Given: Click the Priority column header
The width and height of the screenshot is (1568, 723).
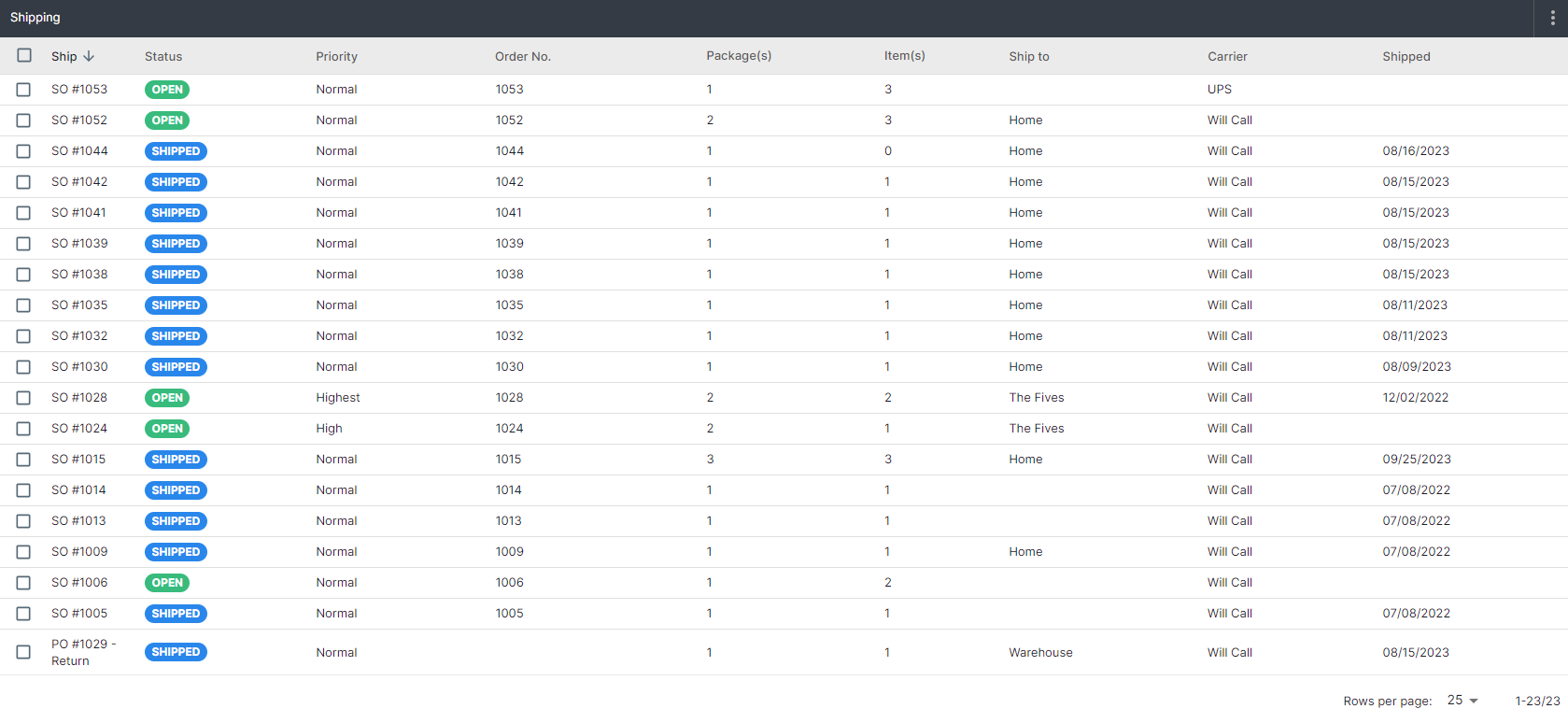Looking at the screenshot, I should [336, 56].
